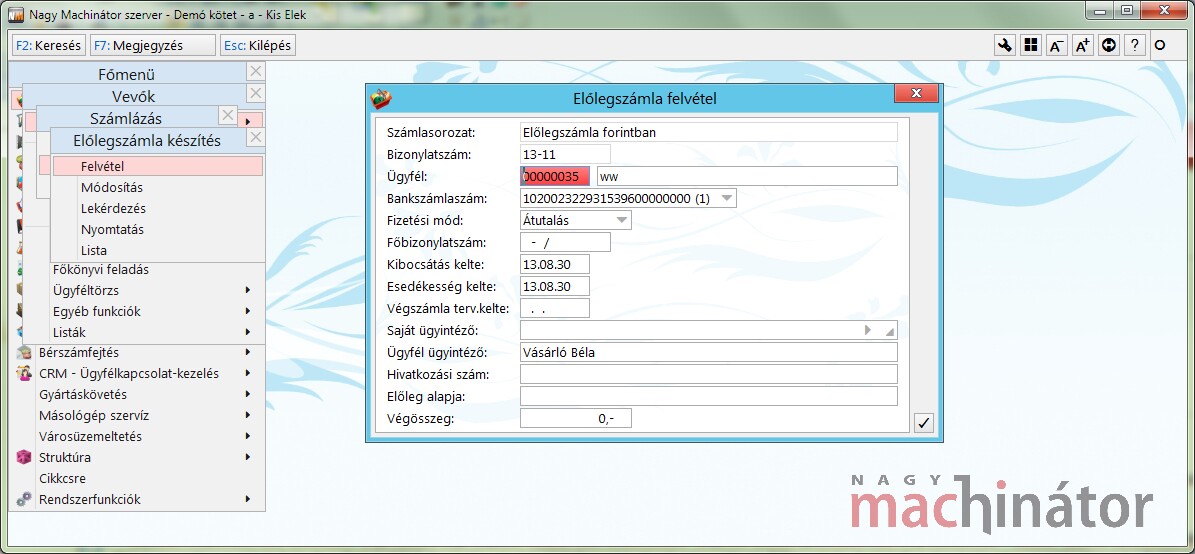Viewport: 1195px width, 554px height.
Task: Close the Előlegszámla készítés panel
Action: [x=256, y=137]
